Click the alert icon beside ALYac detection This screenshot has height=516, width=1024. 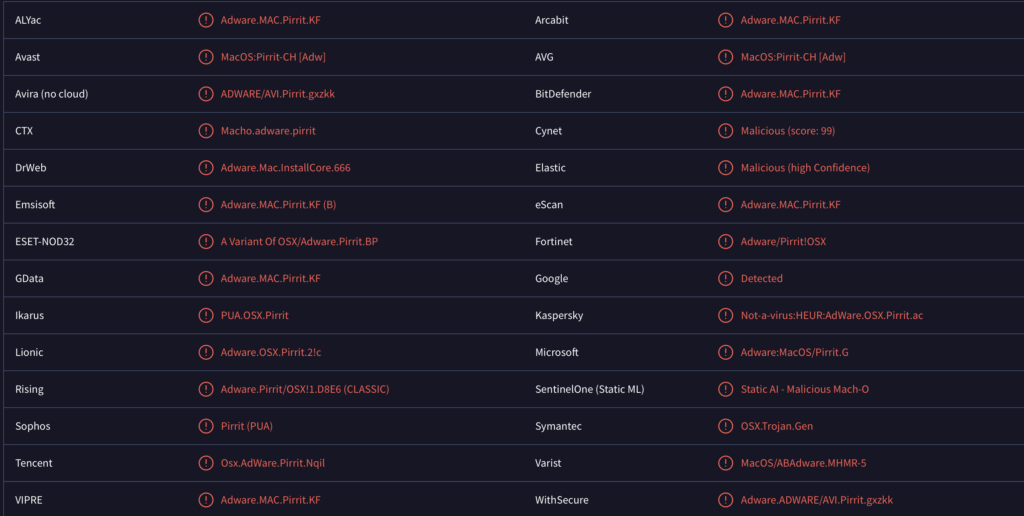click(x=206, y=20)
